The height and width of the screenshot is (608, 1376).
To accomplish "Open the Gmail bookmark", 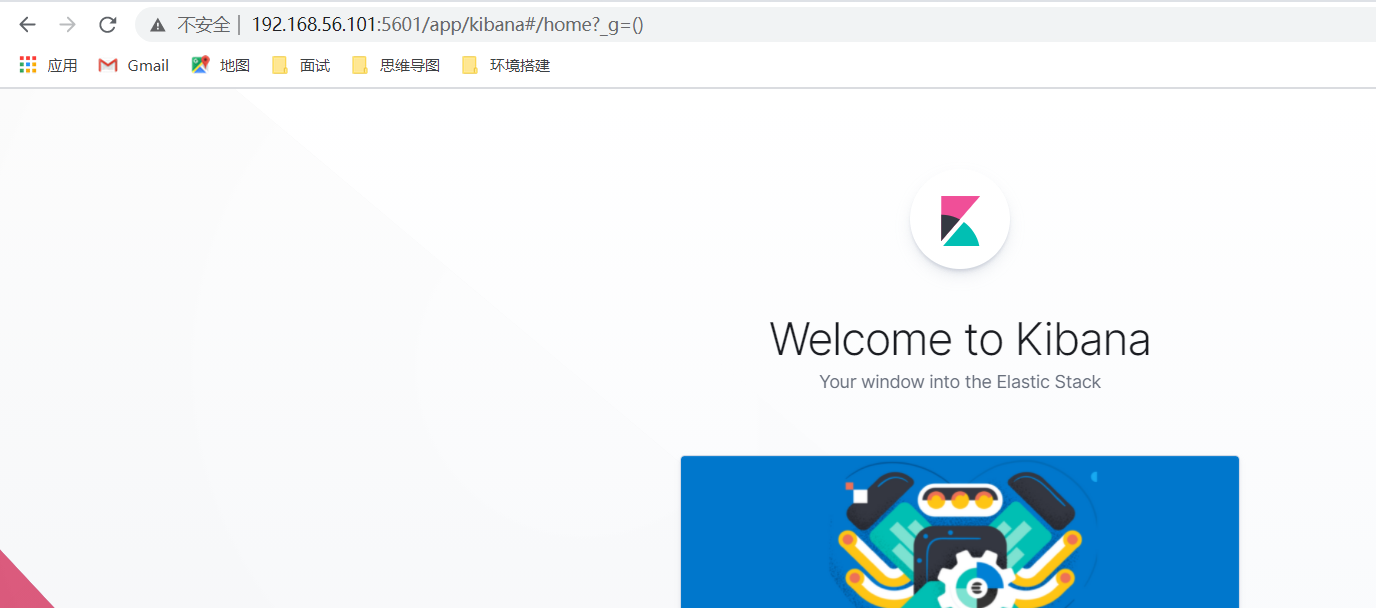I will coord(134,65).
